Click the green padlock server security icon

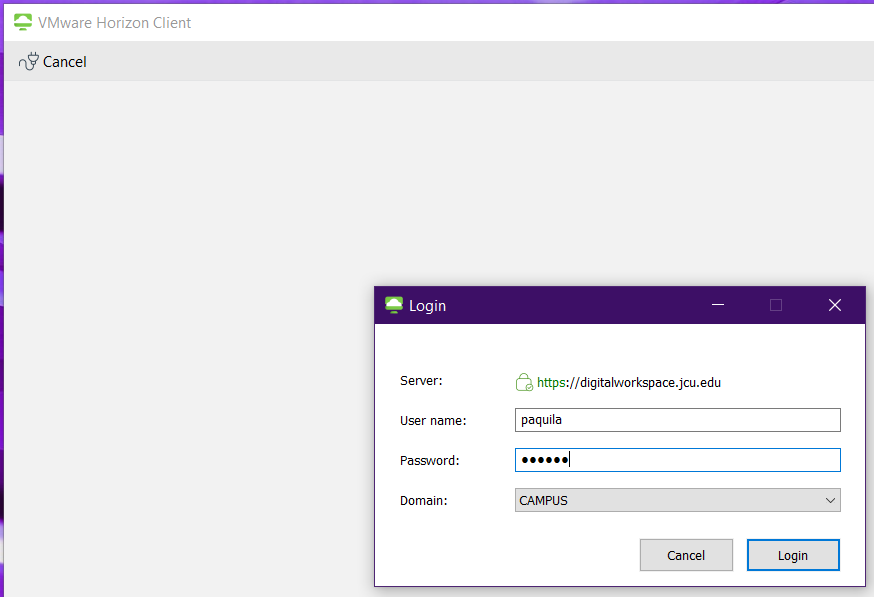[524, 382]
